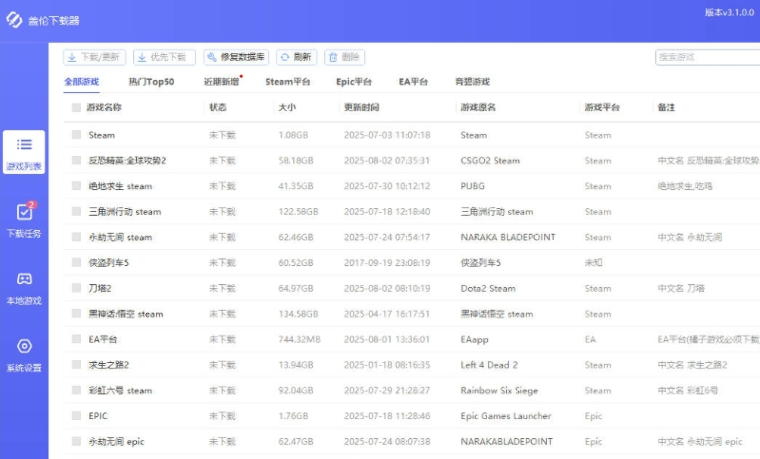
Task: Check the box for the EA平台 row
Action: 76,339
